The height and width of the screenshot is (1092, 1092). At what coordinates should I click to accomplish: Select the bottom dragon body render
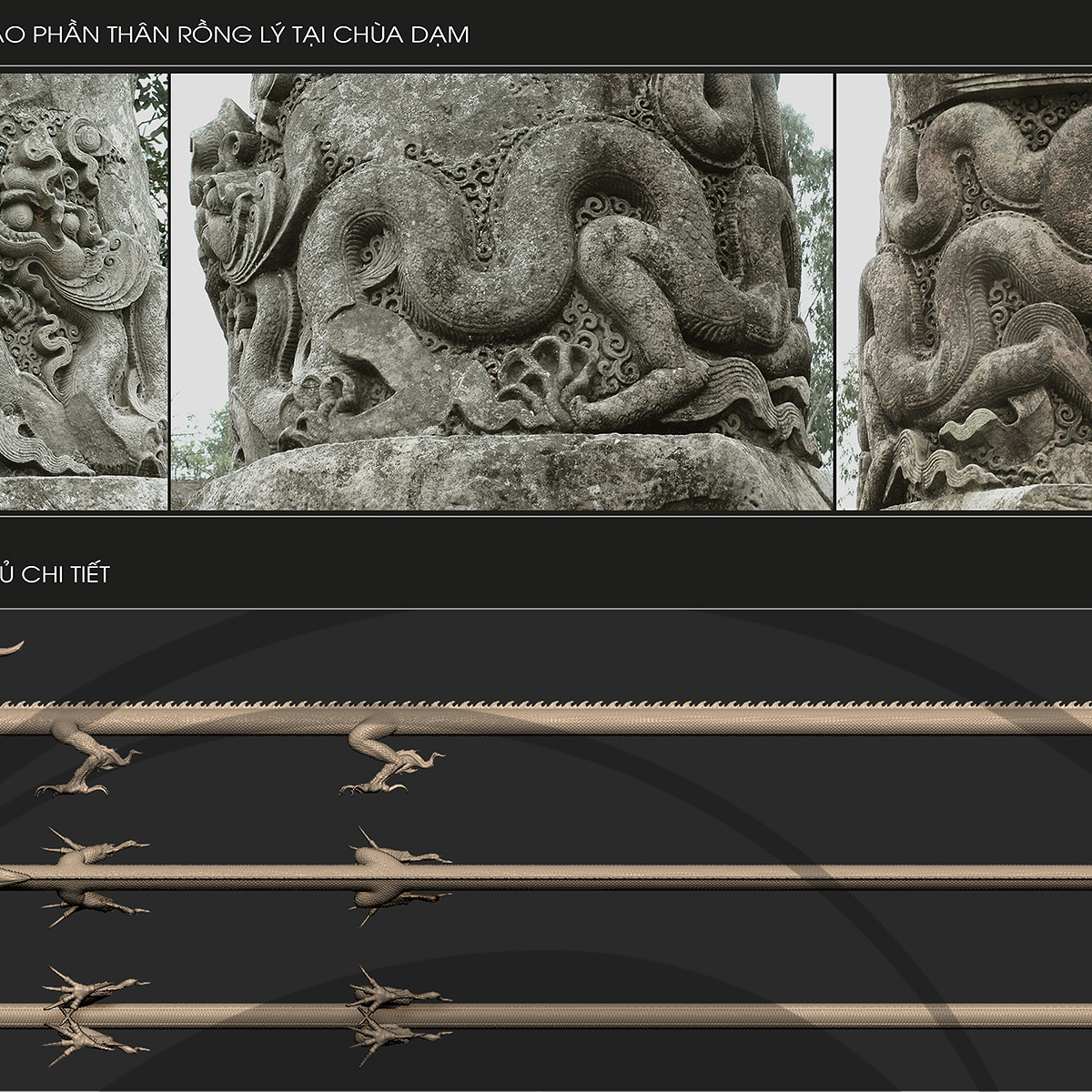tap(546, 1016)
